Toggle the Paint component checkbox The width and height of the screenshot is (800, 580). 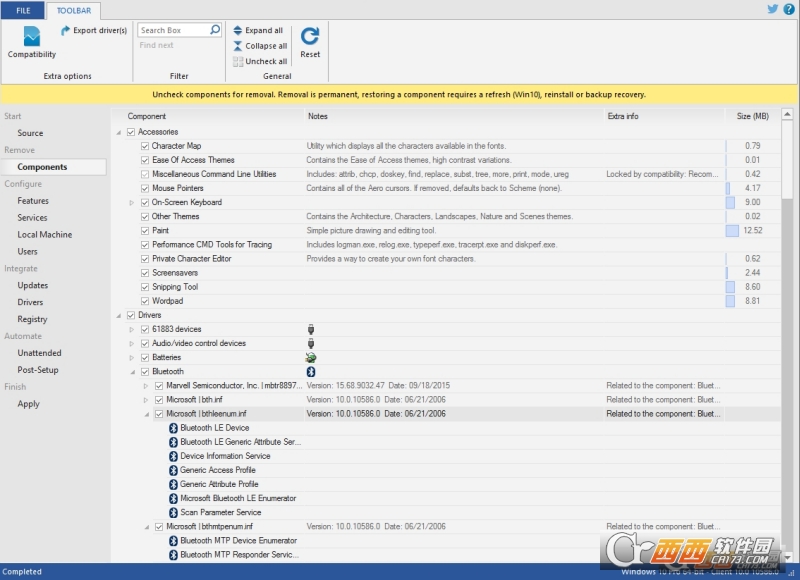[x=145, y=231]
